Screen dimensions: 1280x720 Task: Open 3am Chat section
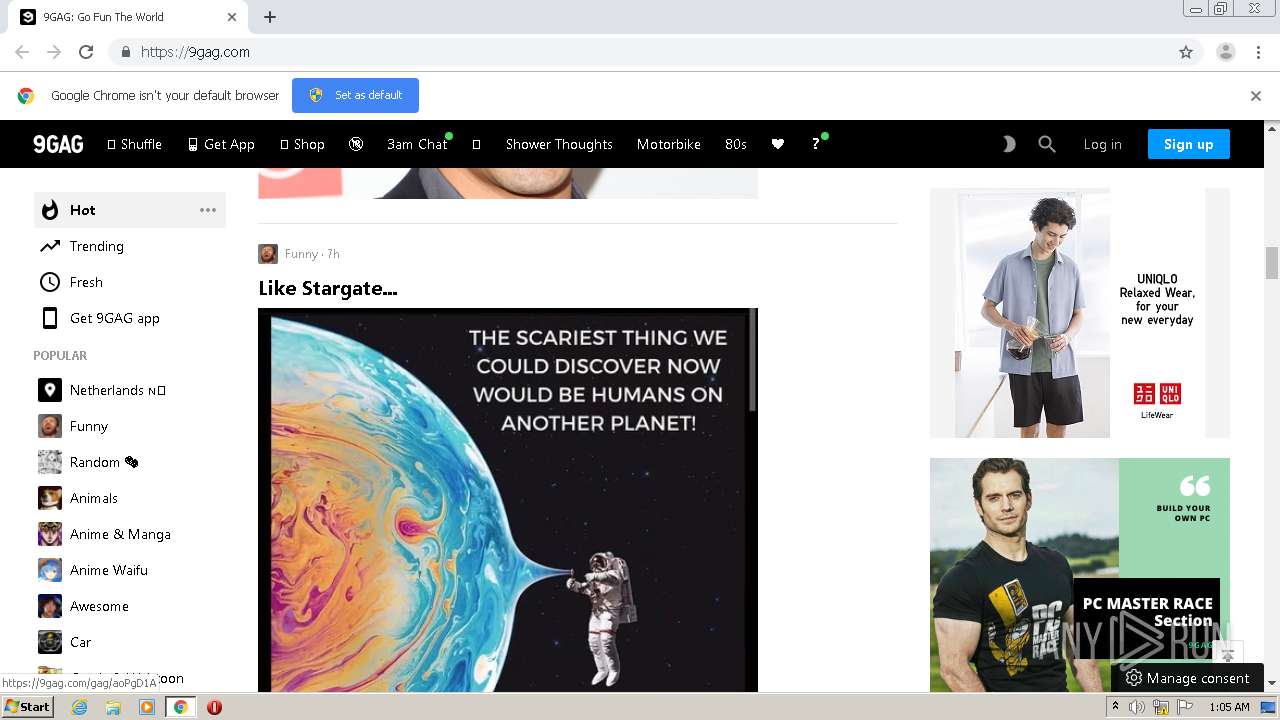(417, 144)
